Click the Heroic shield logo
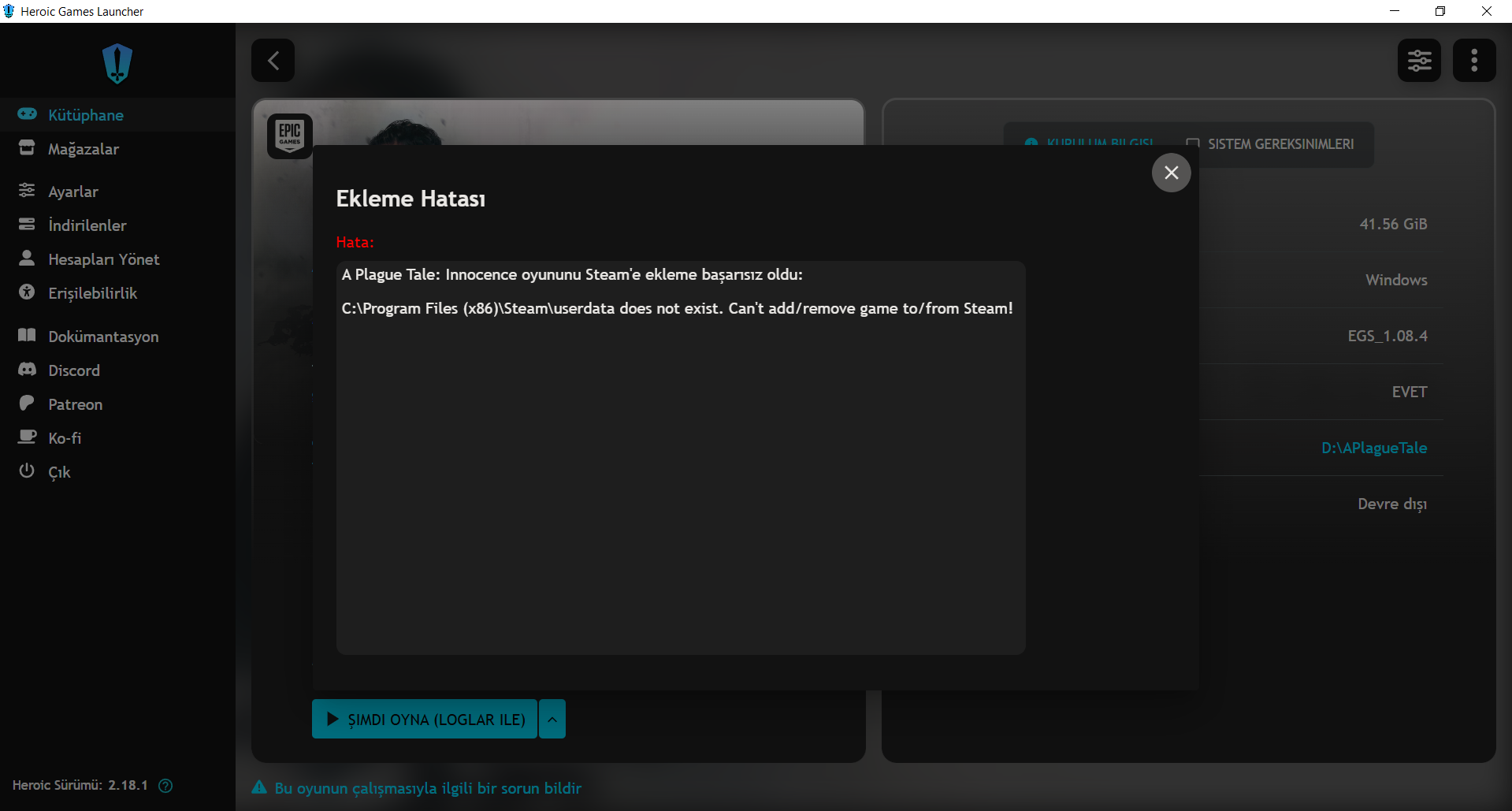Viewport: 1512px width, 811px height. pyautogui.click(x=117, y=63)
